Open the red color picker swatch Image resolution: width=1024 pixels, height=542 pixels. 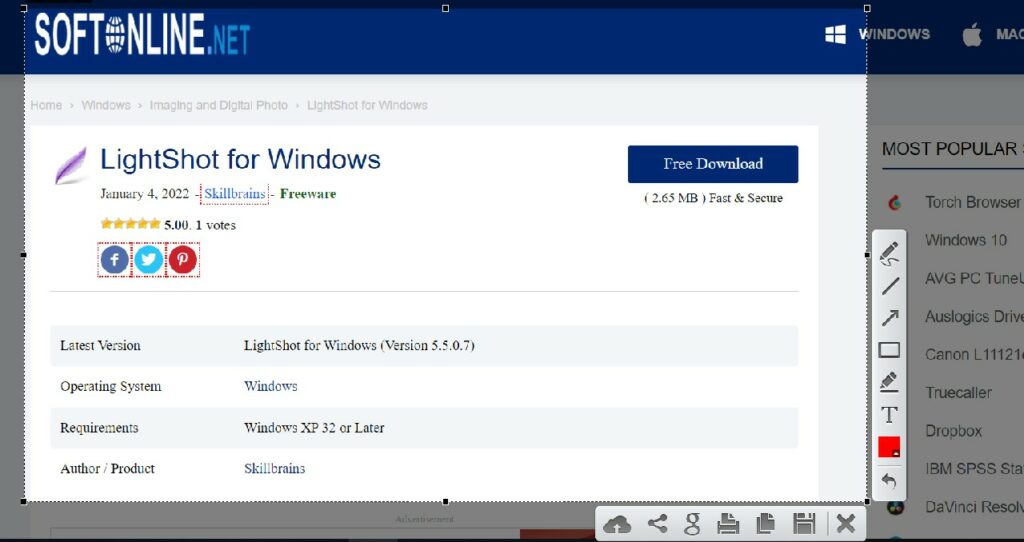pos(889,447)
